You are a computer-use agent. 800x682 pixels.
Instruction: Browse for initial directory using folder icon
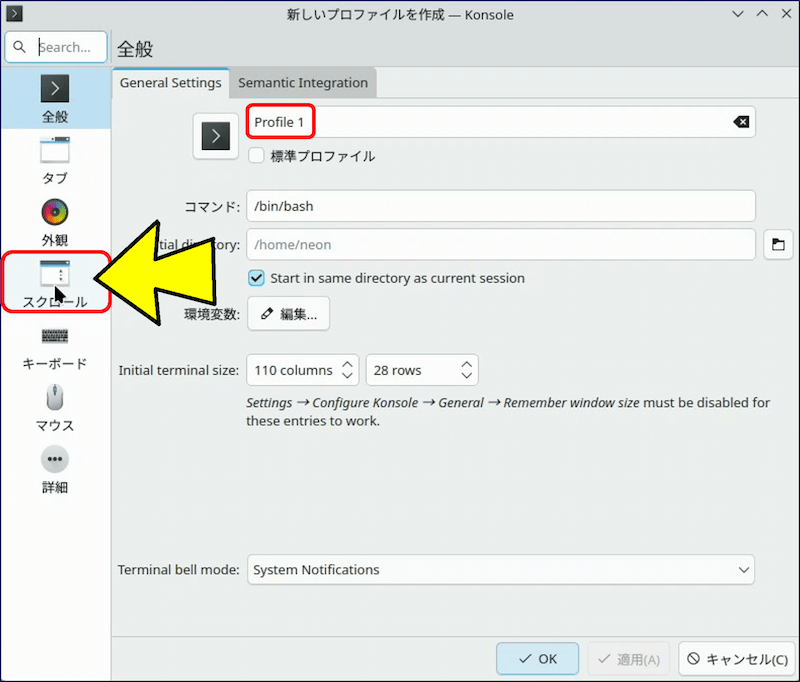pos(777,244)
